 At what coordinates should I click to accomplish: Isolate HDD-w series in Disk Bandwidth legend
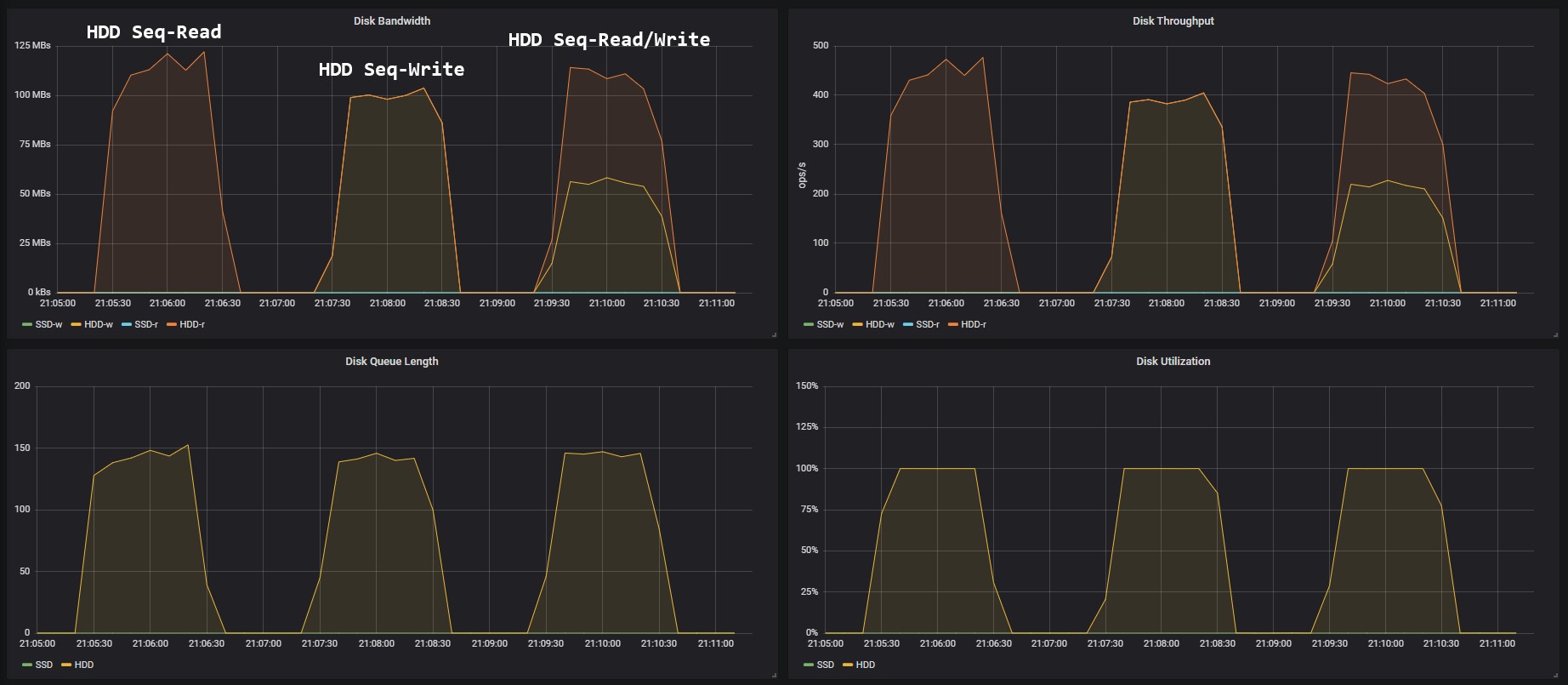tap(99, 324)
